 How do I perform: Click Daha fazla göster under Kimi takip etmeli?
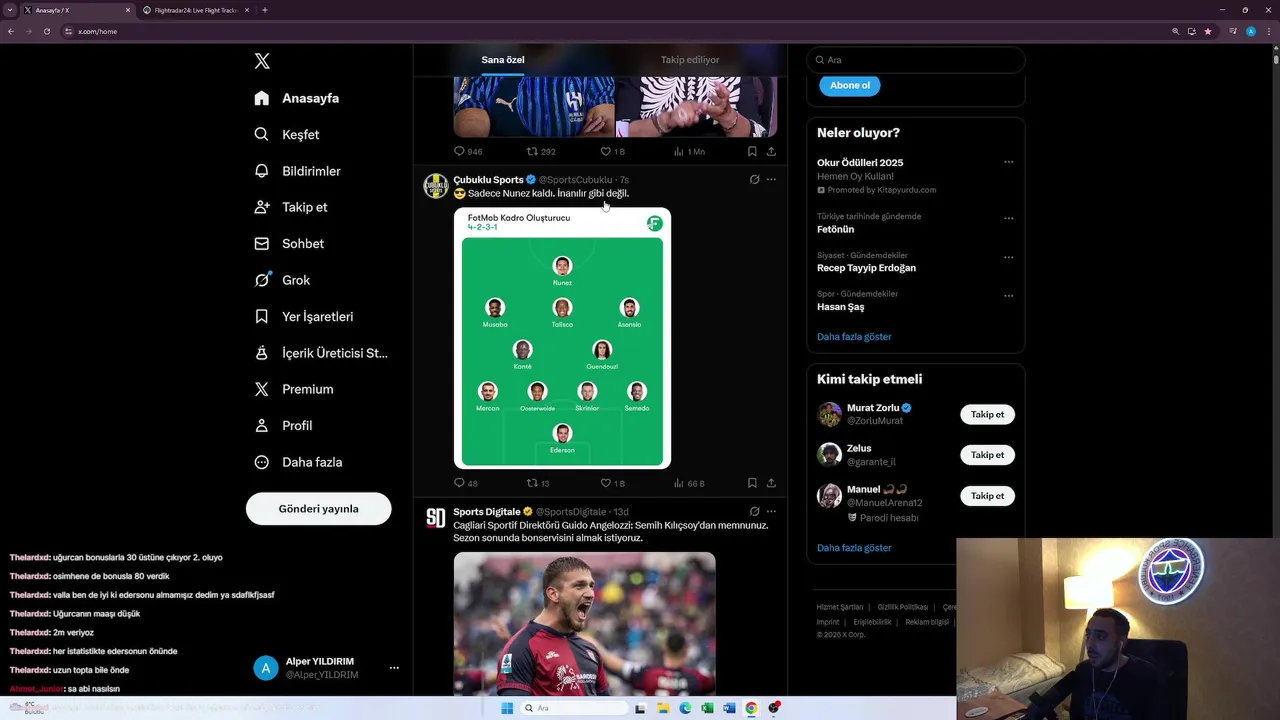[x=854, y=548]
